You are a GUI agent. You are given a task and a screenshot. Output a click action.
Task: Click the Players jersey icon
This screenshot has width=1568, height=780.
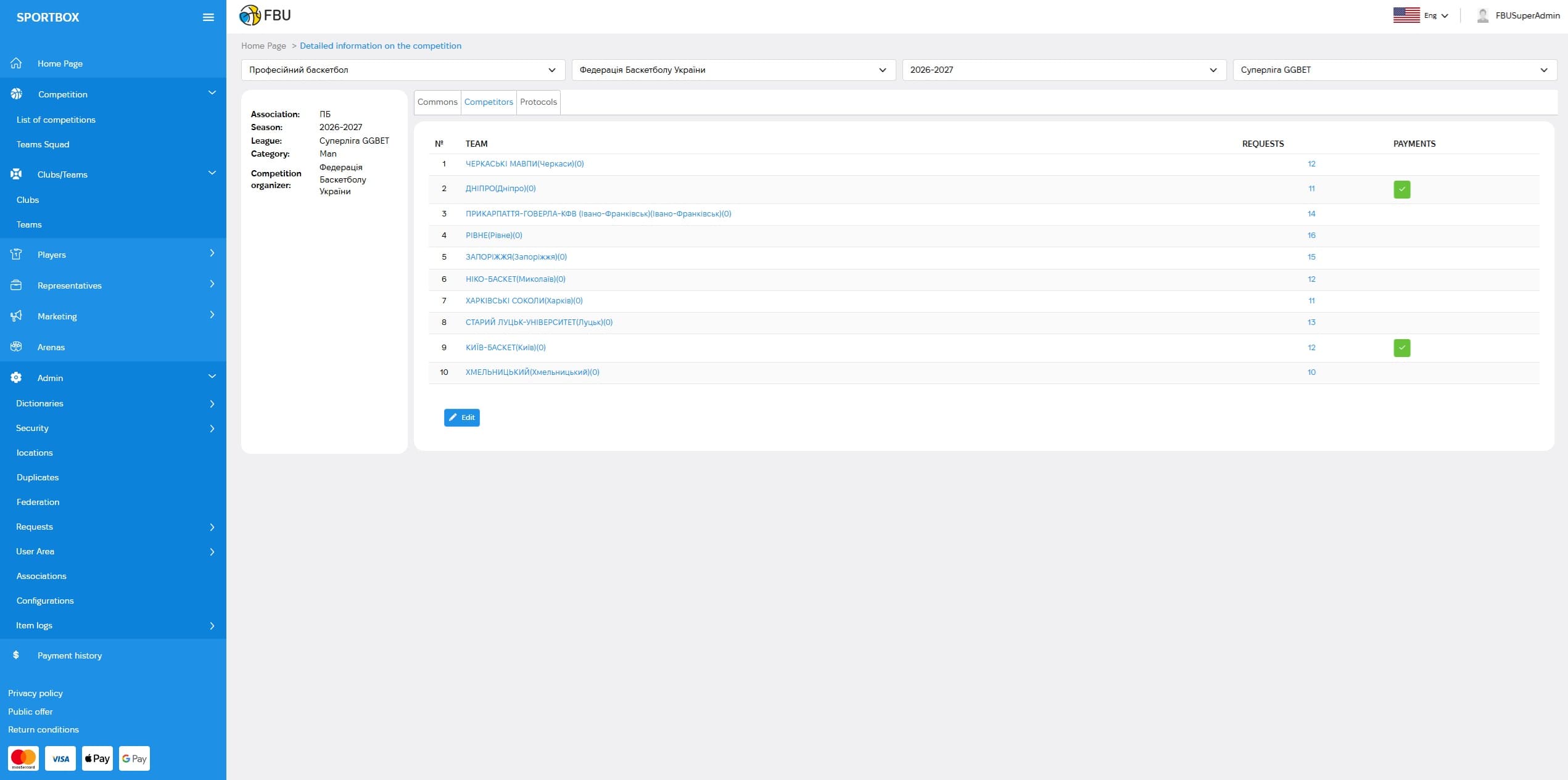[x=16, y=254]
